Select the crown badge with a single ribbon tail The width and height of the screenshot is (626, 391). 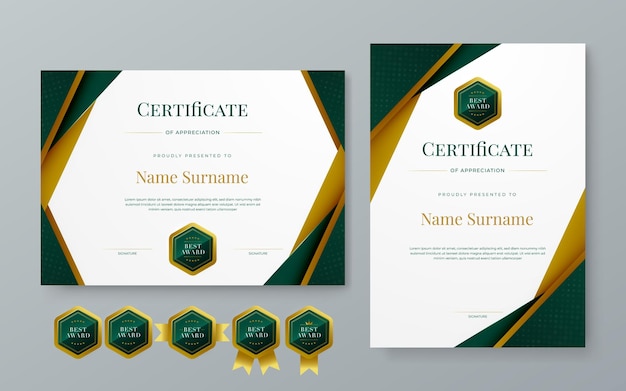point(309,340)
